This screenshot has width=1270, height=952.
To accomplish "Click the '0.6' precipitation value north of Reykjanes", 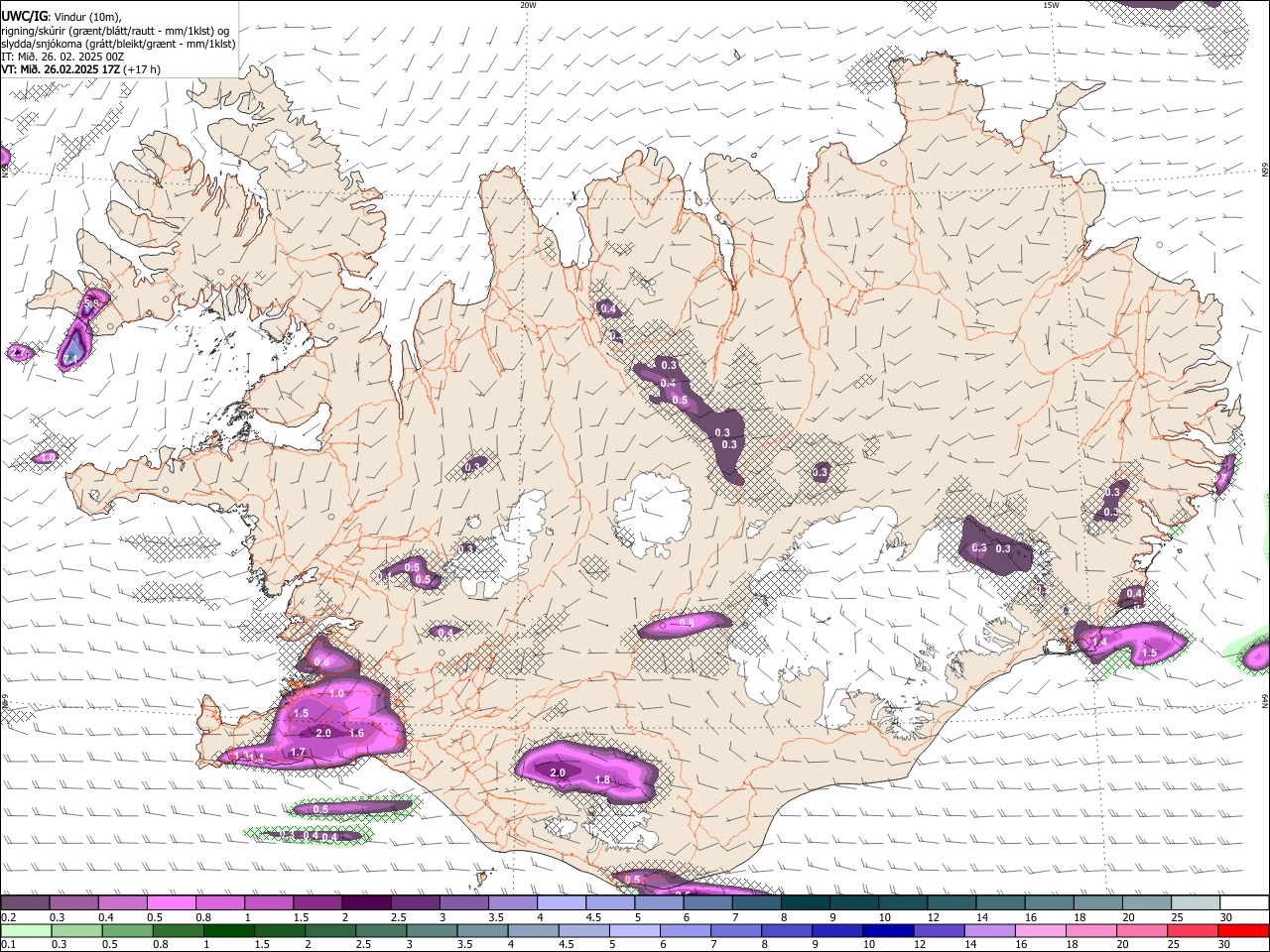I will [x=320, y=661].
